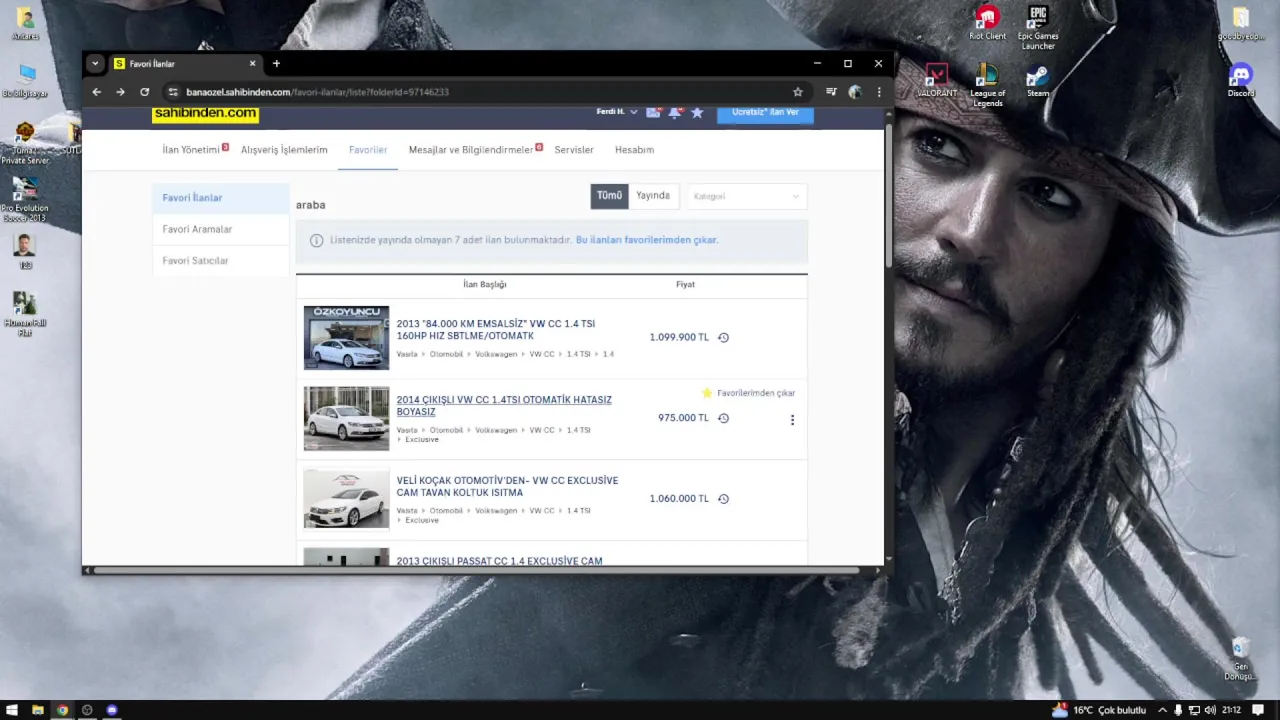This screenshot has width=1280, height=720.
Task: Click Bu ilanları favorilerimden çıkar link
Action: 647,240
